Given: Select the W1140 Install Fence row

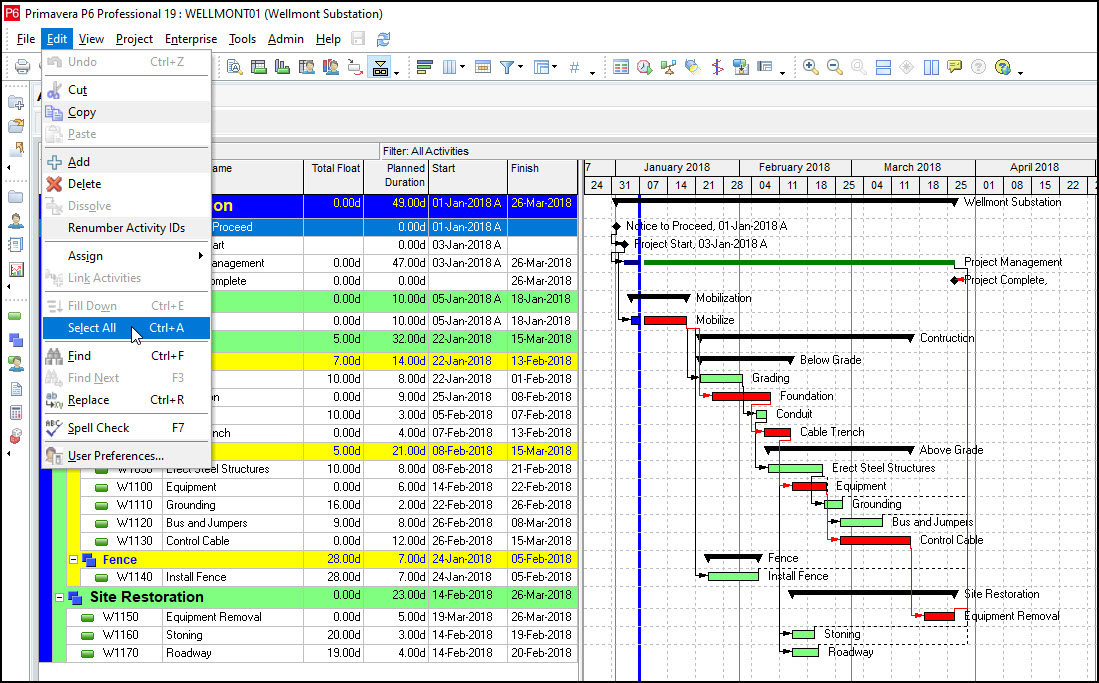Looking at the screenshot, I should [x=329, y=577].
